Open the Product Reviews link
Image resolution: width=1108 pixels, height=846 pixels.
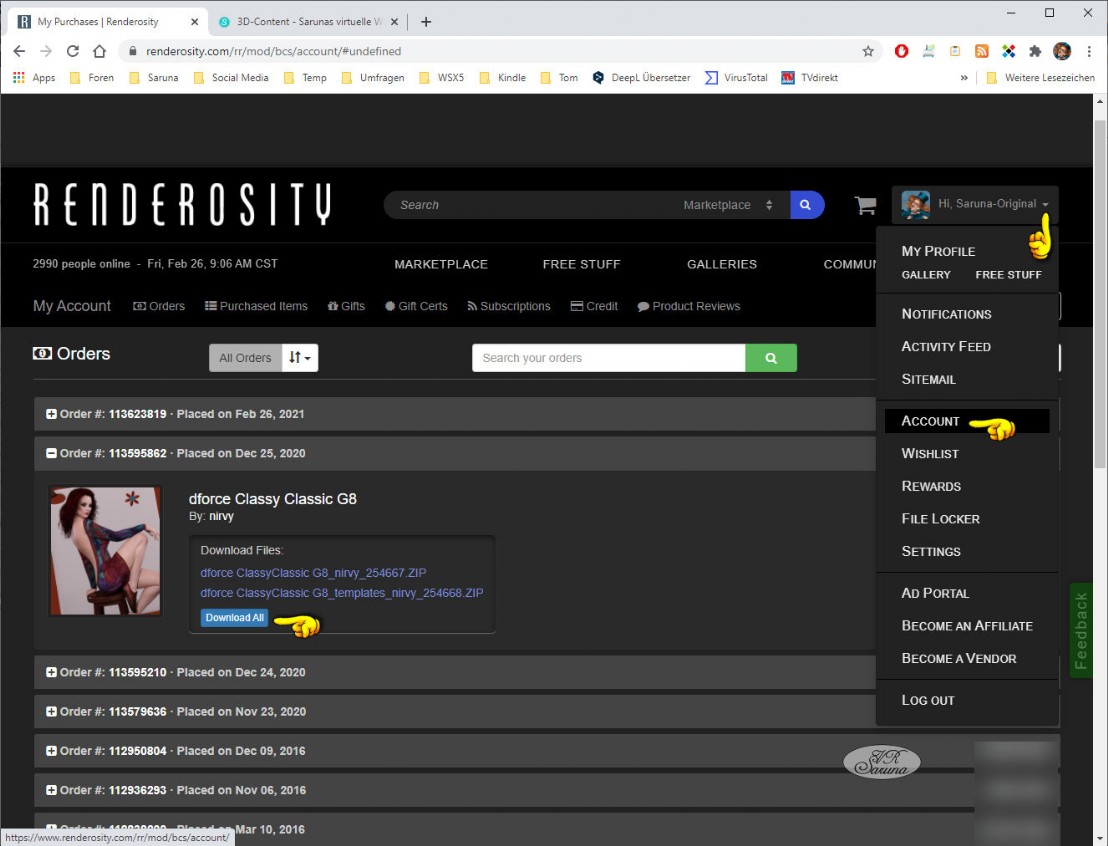click(x=689, y=306)
